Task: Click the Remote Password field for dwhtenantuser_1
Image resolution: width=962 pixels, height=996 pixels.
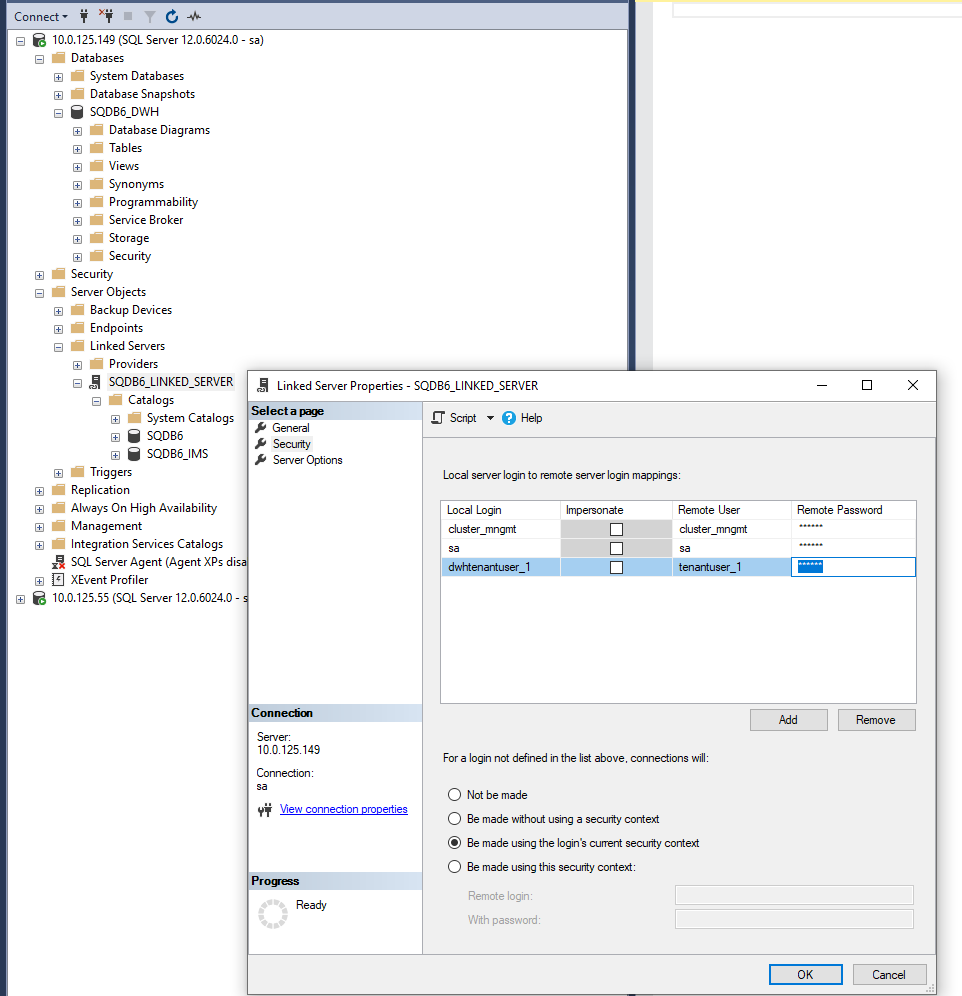Action: click(x=853, y=566)
